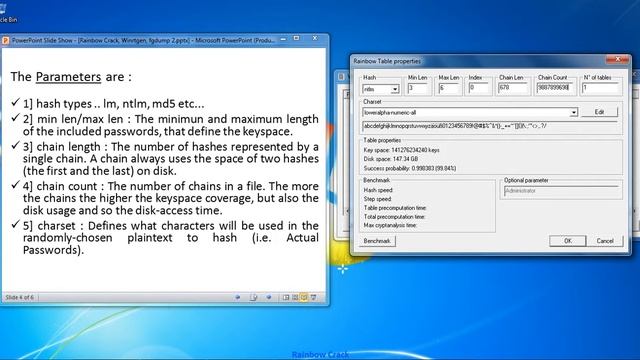Image resolution: width=640 pixels, height=360 pixels.
Task: Click the 'Rainbow Crack' caption text
Action: pyautogui.click(x=320, y=355)
